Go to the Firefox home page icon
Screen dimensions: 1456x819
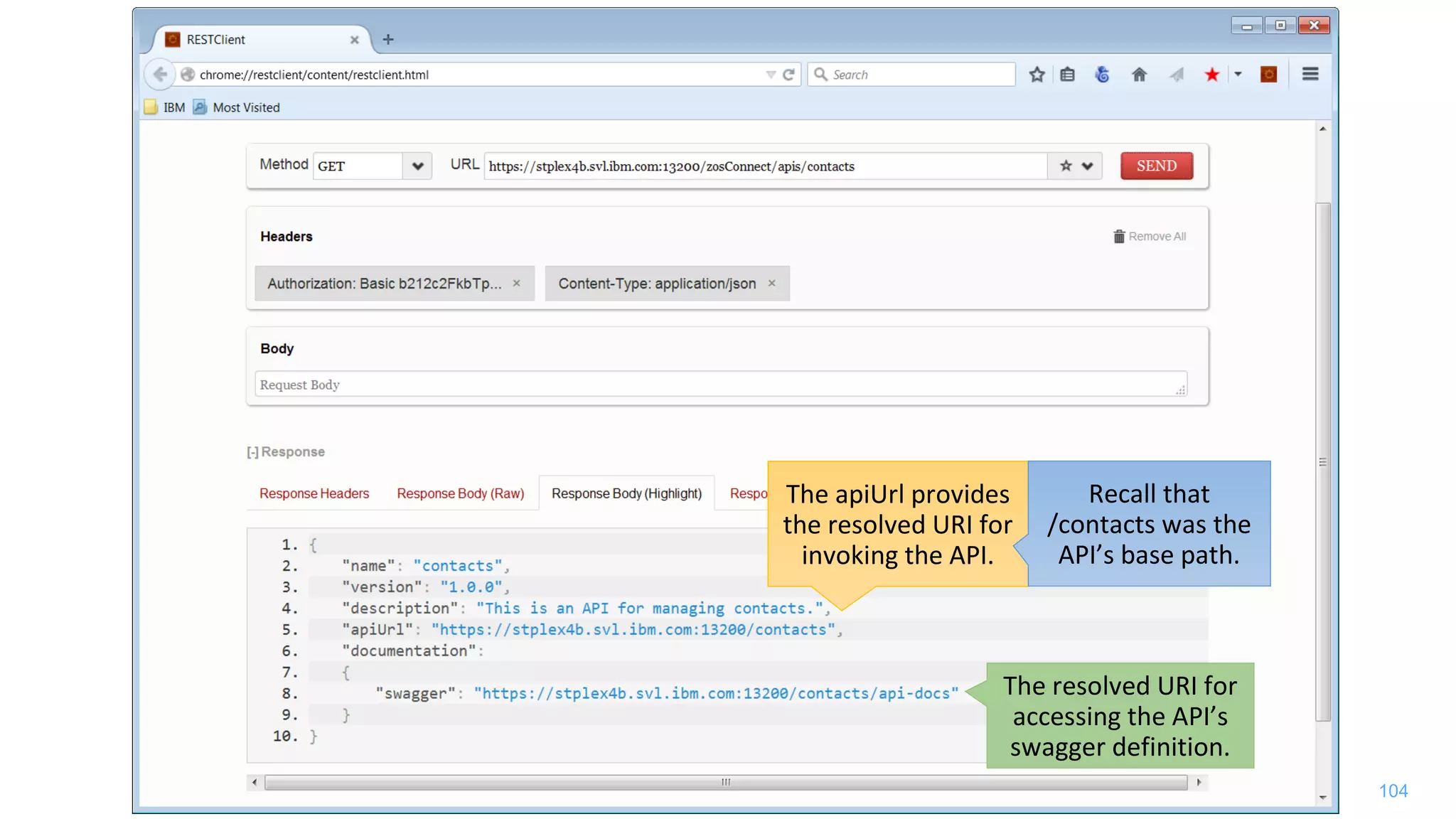click(1139, 75)
